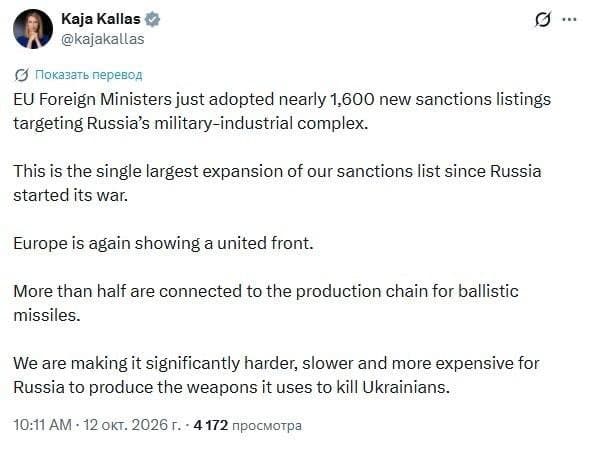Show translation via Показать перевод
This screenshot has height=450, width=589.
click(89, 75)
